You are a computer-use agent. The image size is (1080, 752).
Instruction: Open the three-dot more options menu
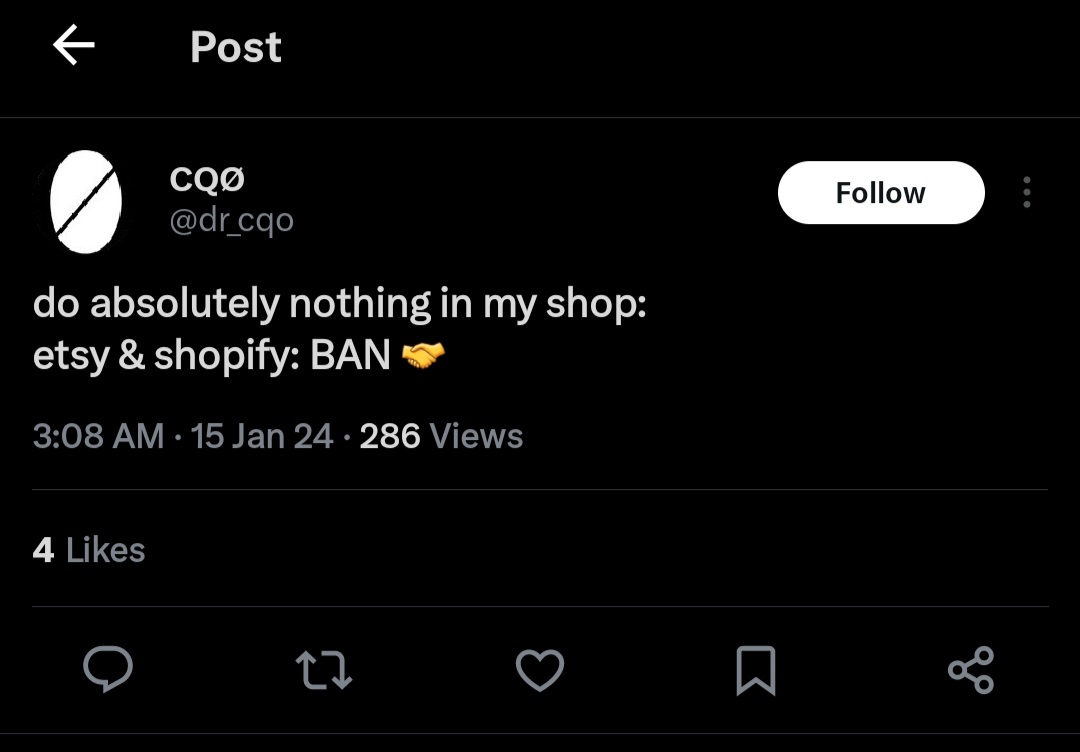pyautogui.click(x=1026, y=192)
